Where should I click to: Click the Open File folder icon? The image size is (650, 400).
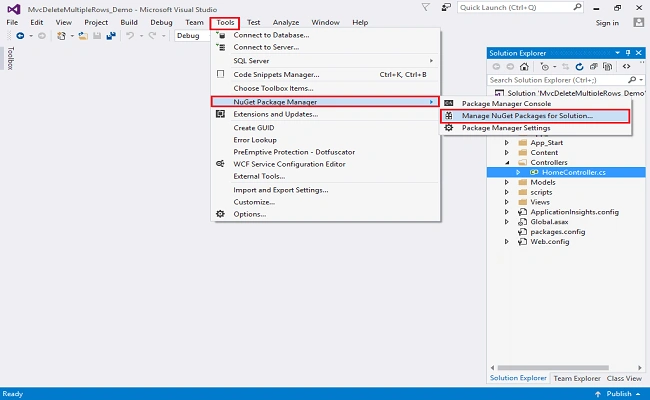click(x=83, y=36)
